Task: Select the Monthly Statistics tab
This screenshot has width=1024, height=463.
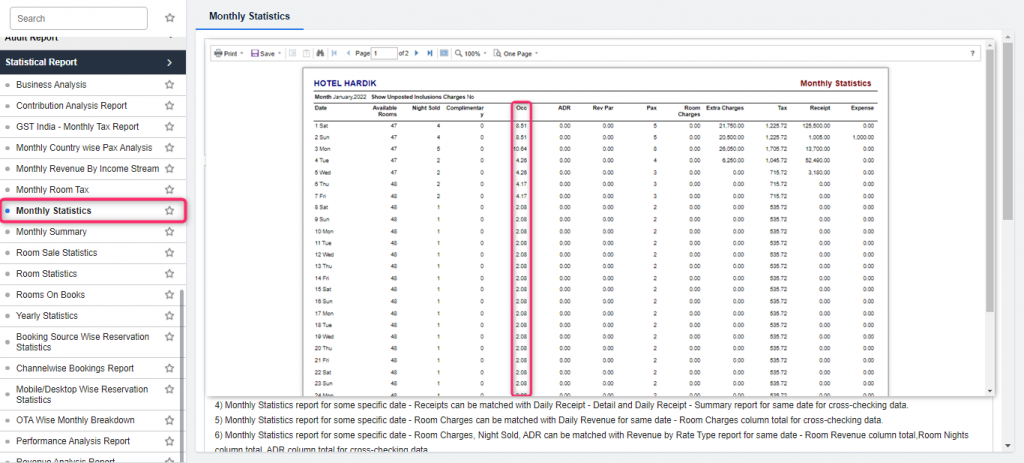Action: point(249,16)
